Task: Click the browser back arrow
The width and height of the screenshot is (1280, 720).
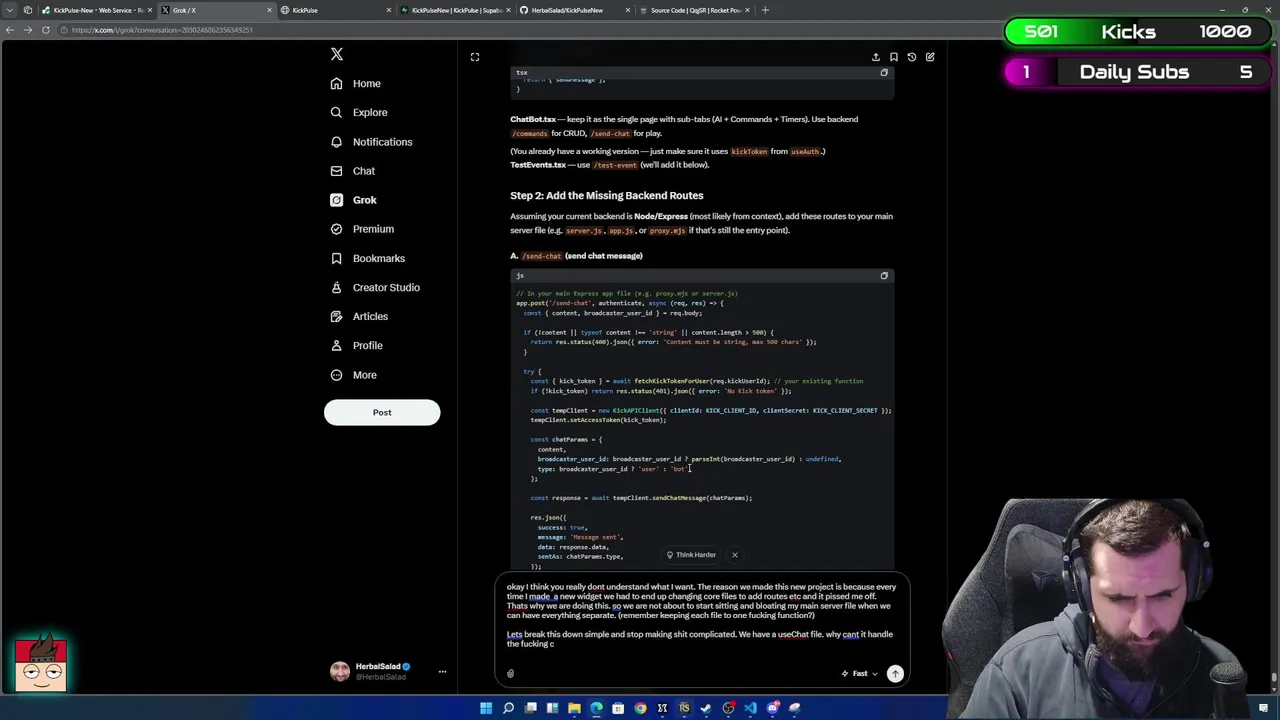Action: point(9,30)
